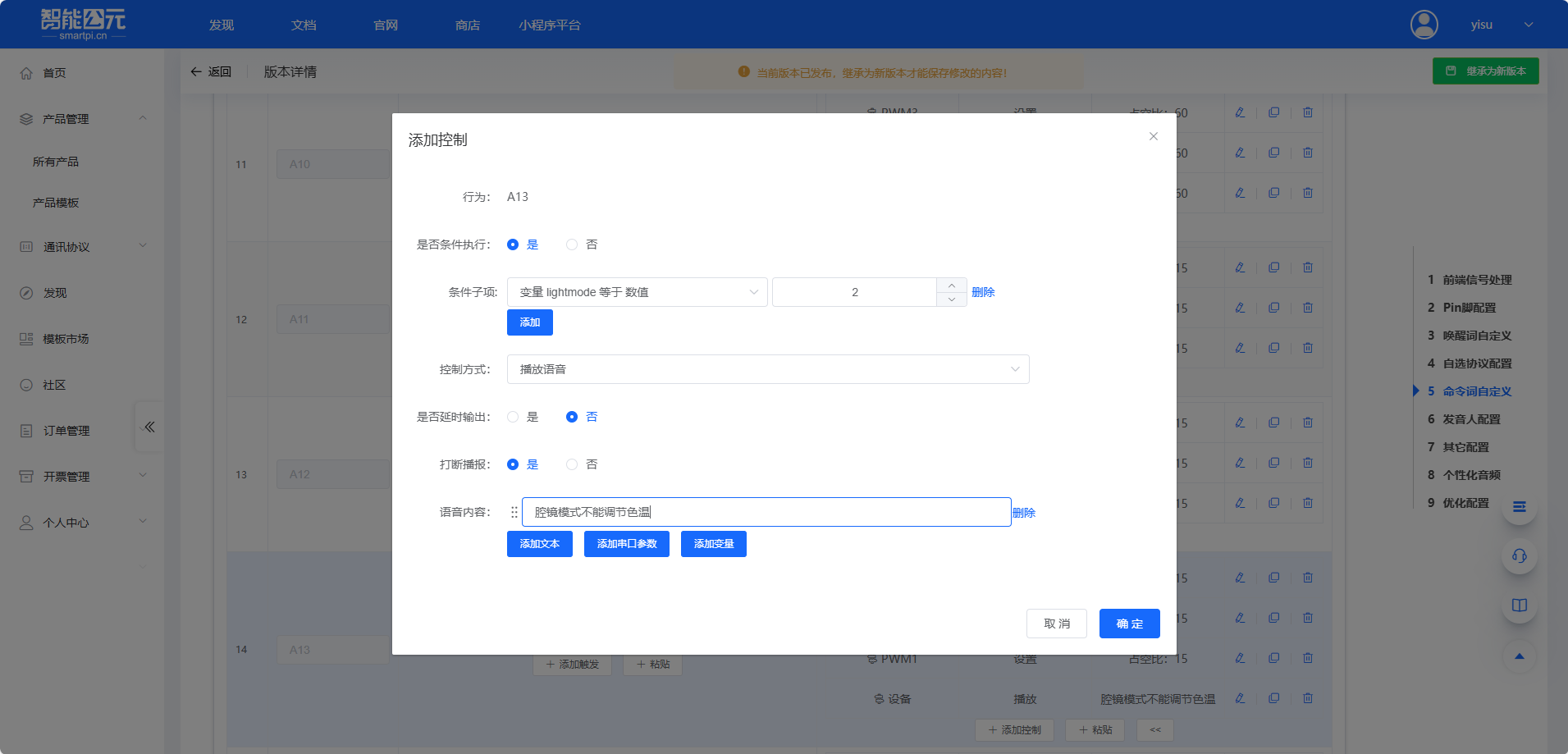Open 文档 in top navigation
1568x754 pixels.
tap(304, 25)
